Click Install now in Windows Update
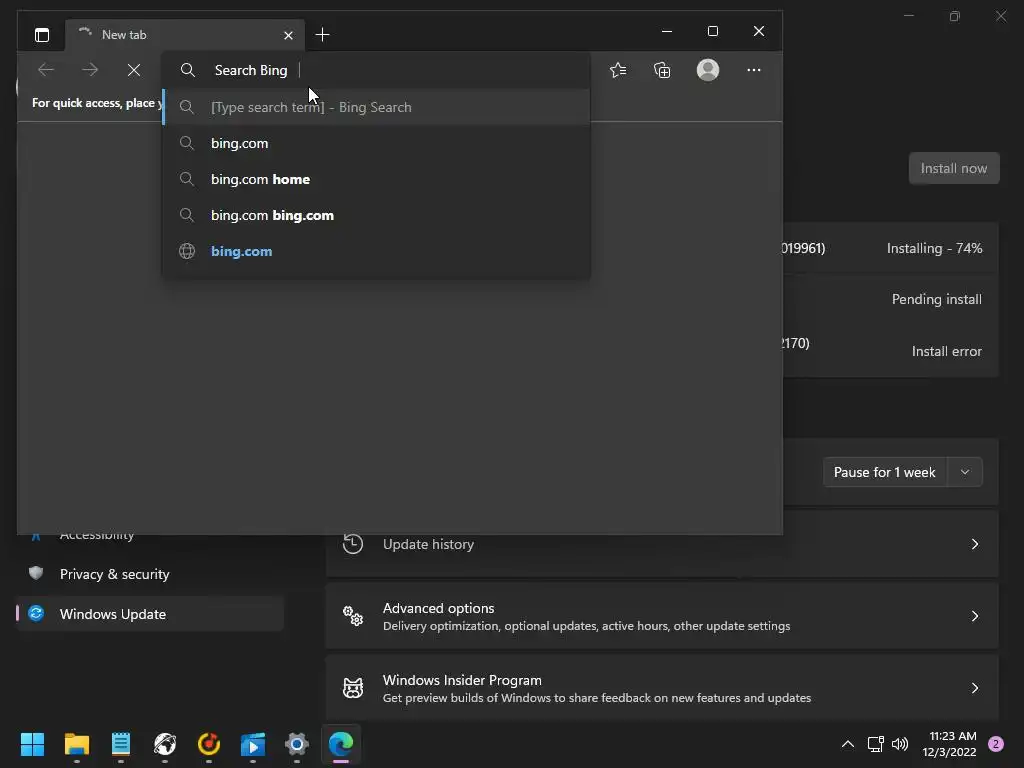 click(953, 168)
